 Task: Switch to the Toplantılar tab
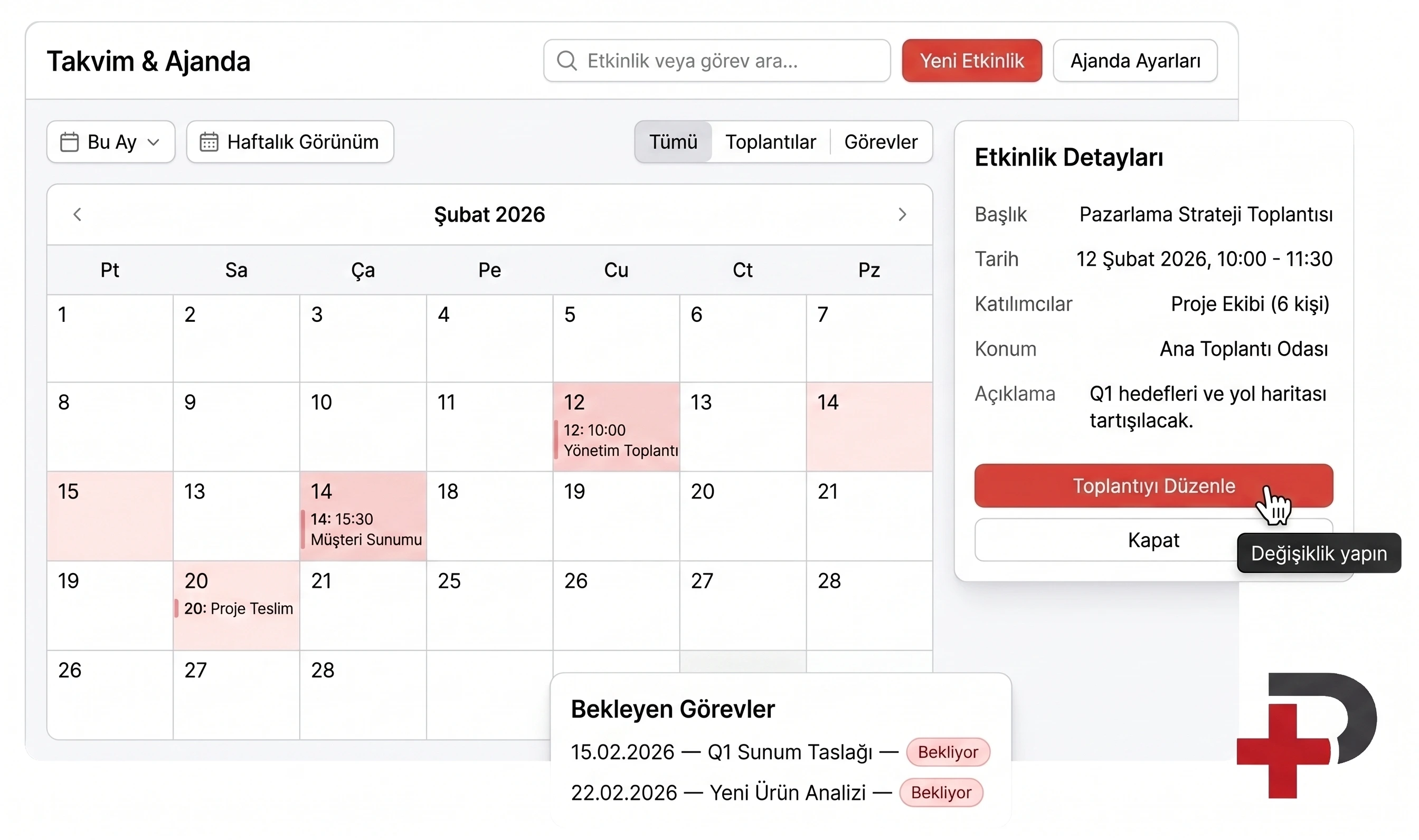point(770,141)
